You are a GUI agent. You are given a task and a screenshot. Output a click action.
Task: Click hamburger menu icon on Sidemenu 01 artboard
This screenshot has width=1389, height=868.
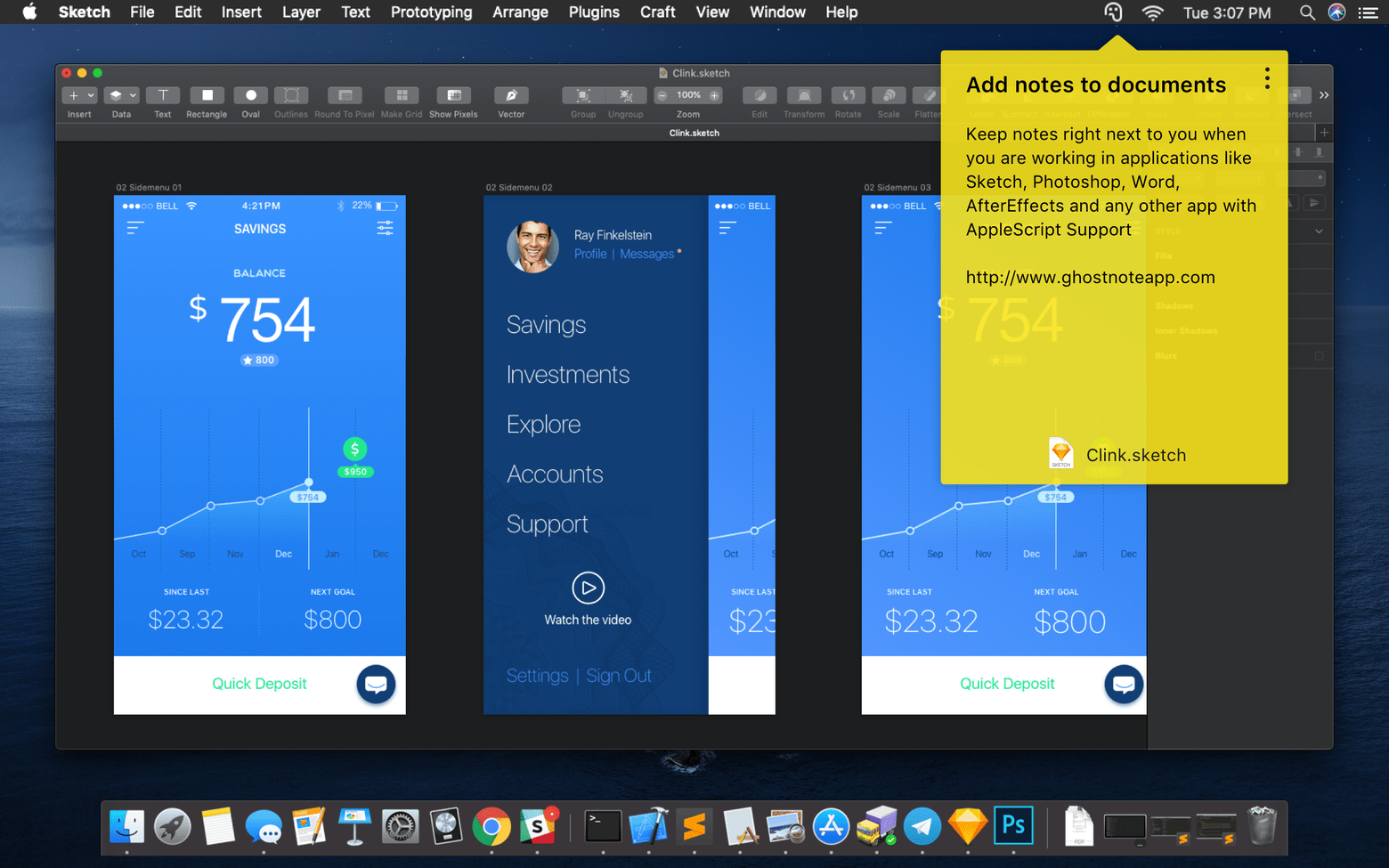tap(134, 228)
